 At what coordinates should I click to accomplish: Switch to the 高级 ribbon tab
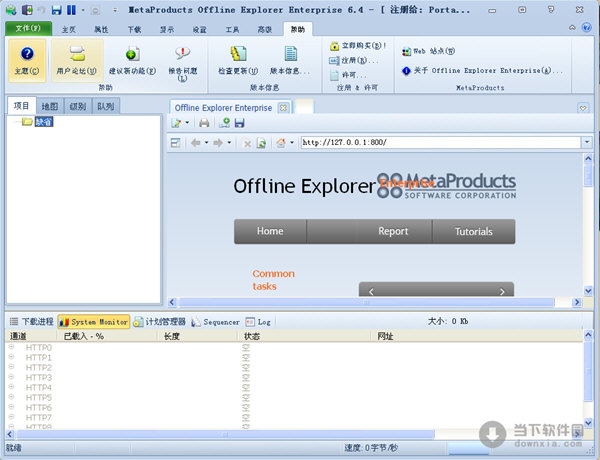click(265, 29)
